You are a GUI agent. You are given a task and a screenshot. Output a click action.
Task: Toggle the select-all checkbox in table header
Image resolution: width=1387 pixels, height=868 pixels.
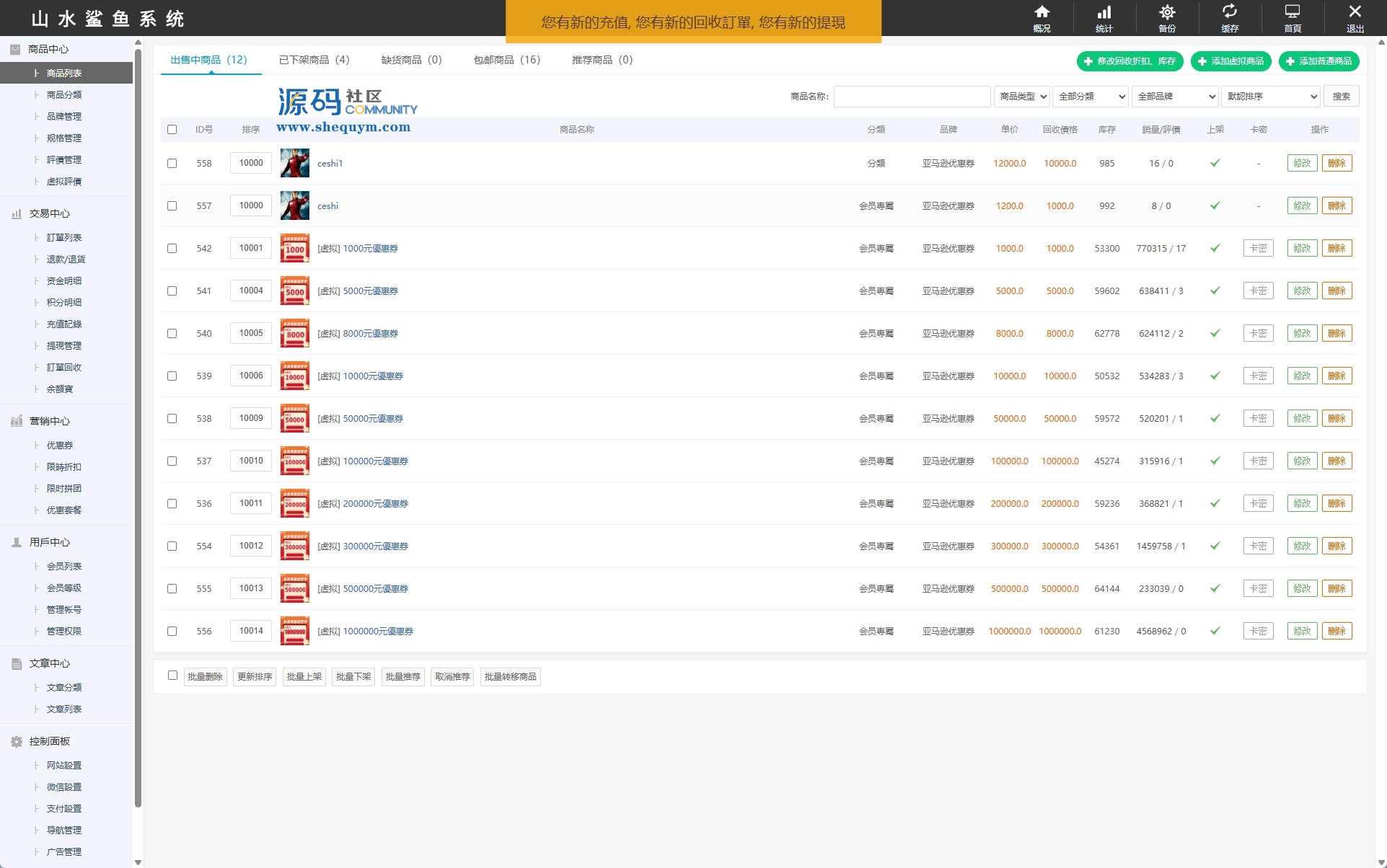pyautogui.click(x=172, y=130)
